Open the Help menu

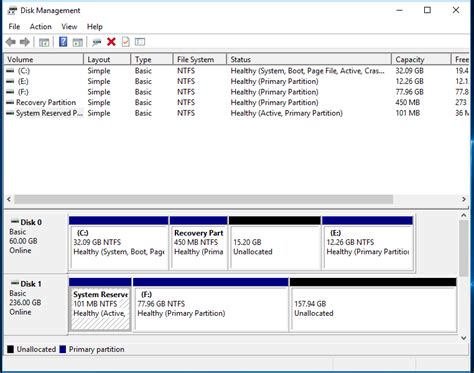[x=95, y=27]
